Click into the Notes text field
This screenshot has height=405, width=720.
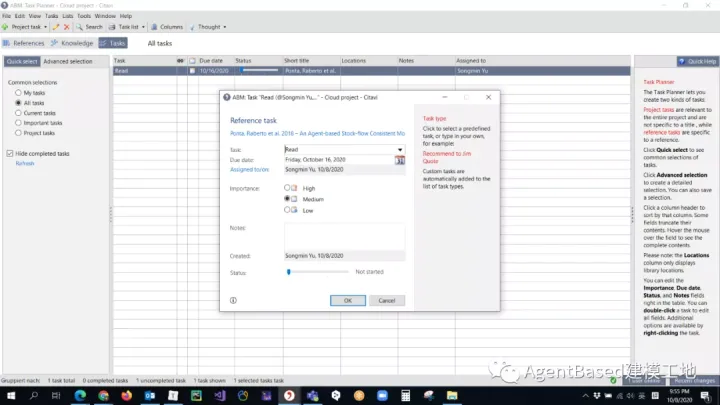point(344,236)
